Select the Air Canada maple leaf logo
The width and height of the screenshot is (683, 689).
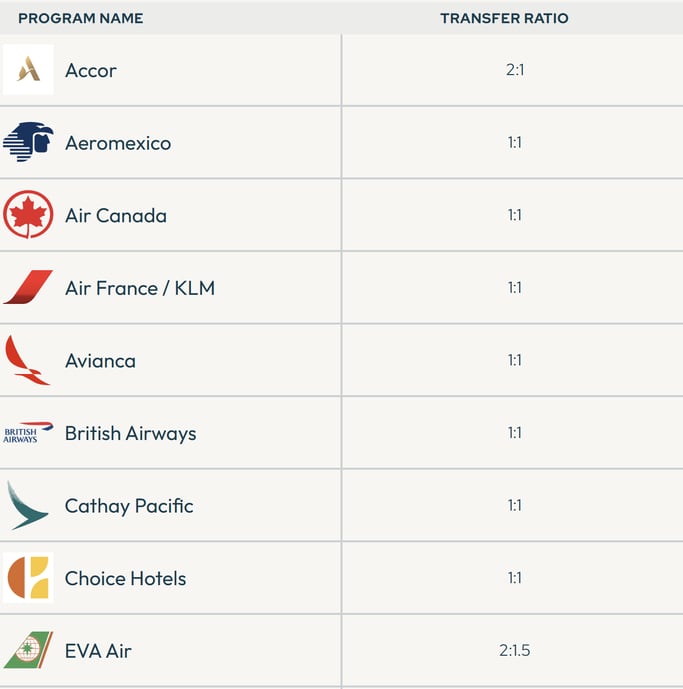28,214
